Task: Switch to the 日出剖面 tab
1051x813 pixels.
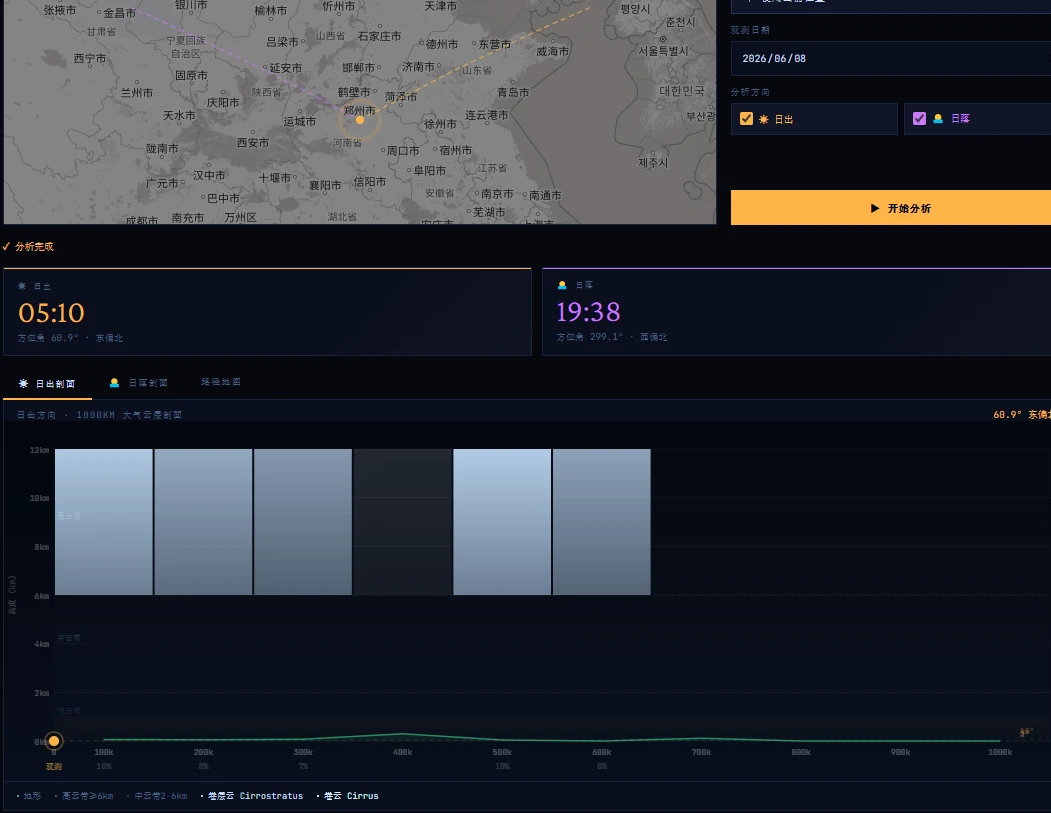Action: [x=47, y=383]
